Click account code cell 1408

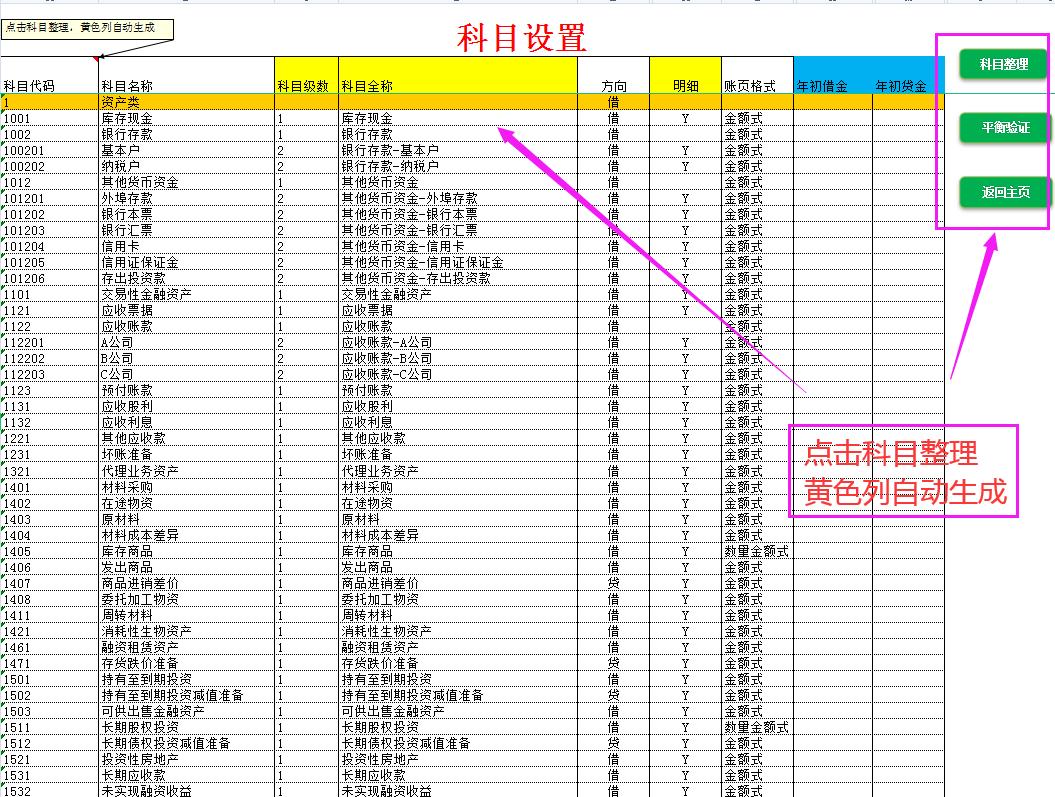[50, 599]
